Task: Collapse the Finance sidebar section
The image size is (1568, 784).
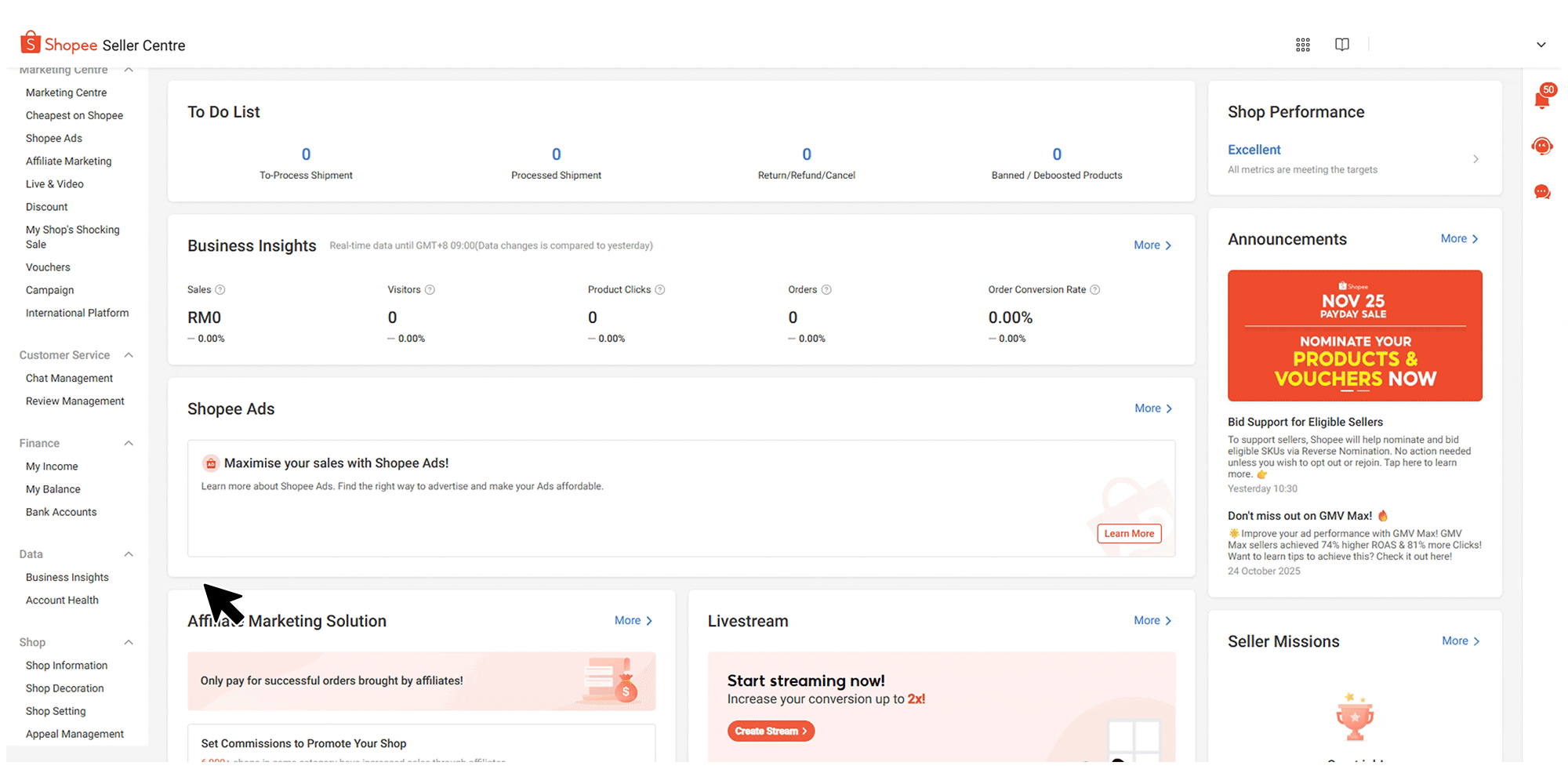Action: click(129, 444)
